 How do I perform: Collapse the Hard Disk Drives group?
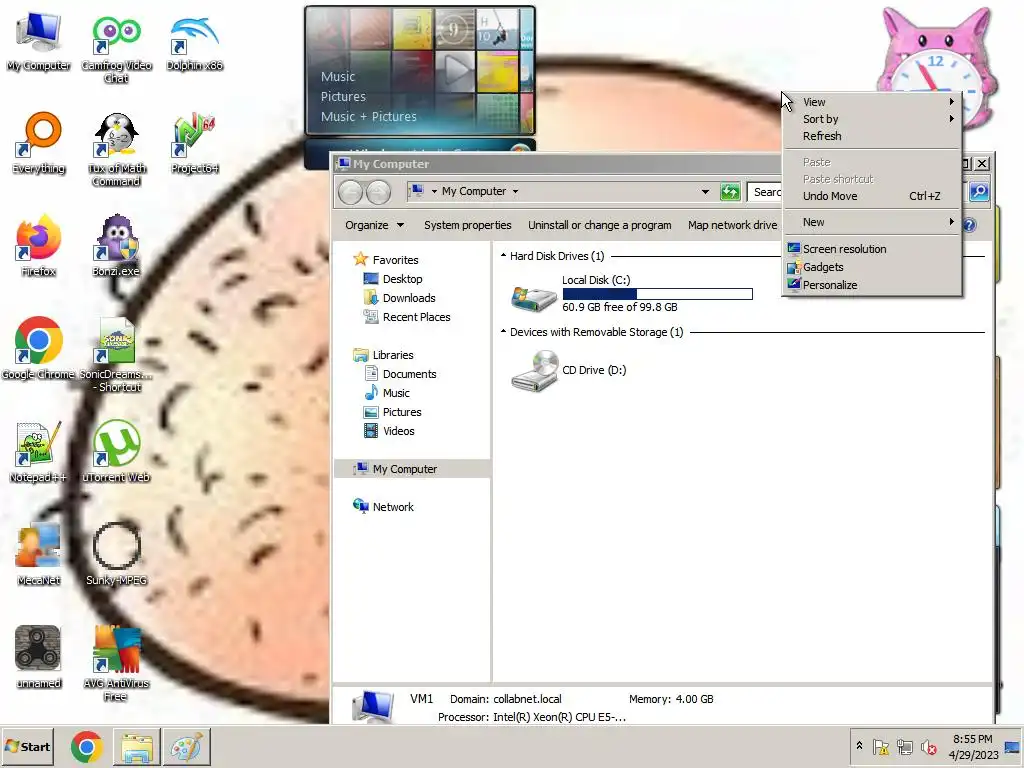(504, 256)
